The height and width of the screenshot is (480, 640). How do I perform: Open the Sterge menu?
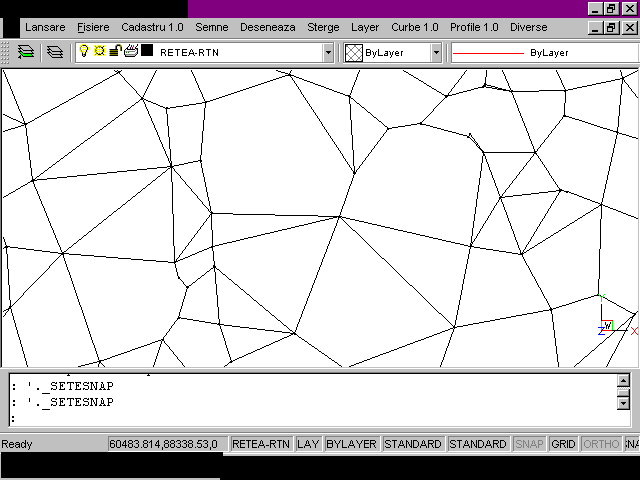pyautogui.click(x=323, y=27)
